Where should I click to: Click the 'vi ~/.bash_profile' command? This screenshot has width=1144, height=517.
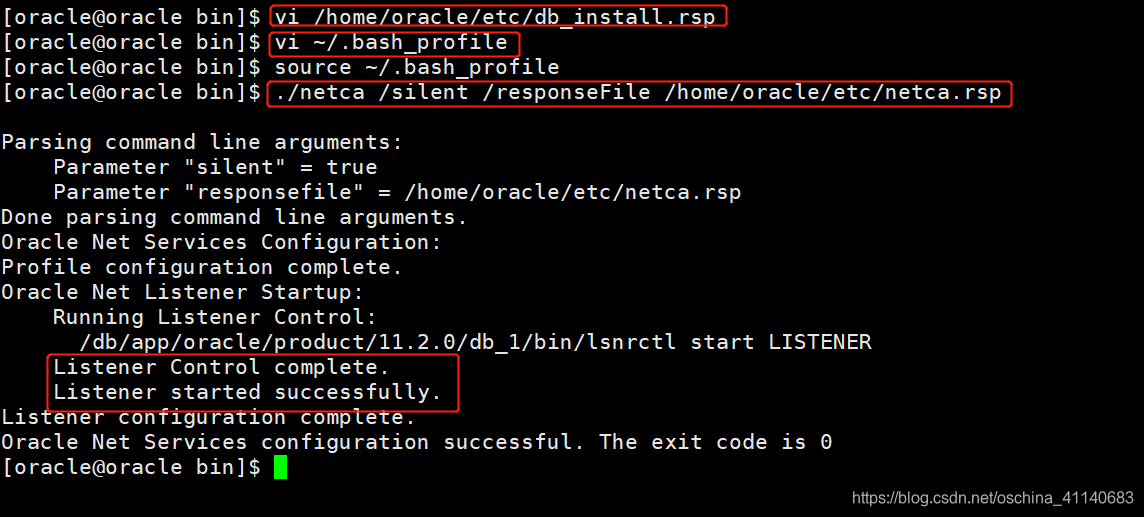tap(391, 43)
